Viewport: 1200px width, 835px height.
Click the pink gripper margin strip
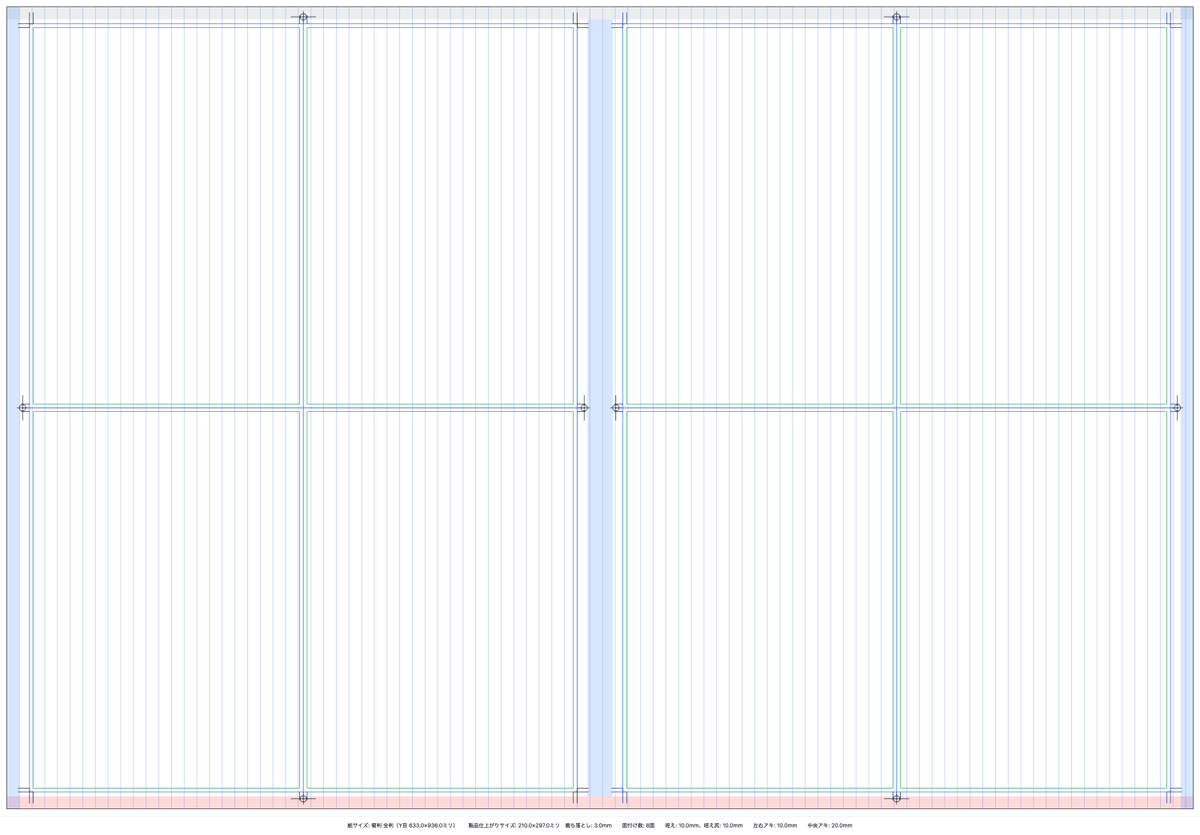click(600, 802)
